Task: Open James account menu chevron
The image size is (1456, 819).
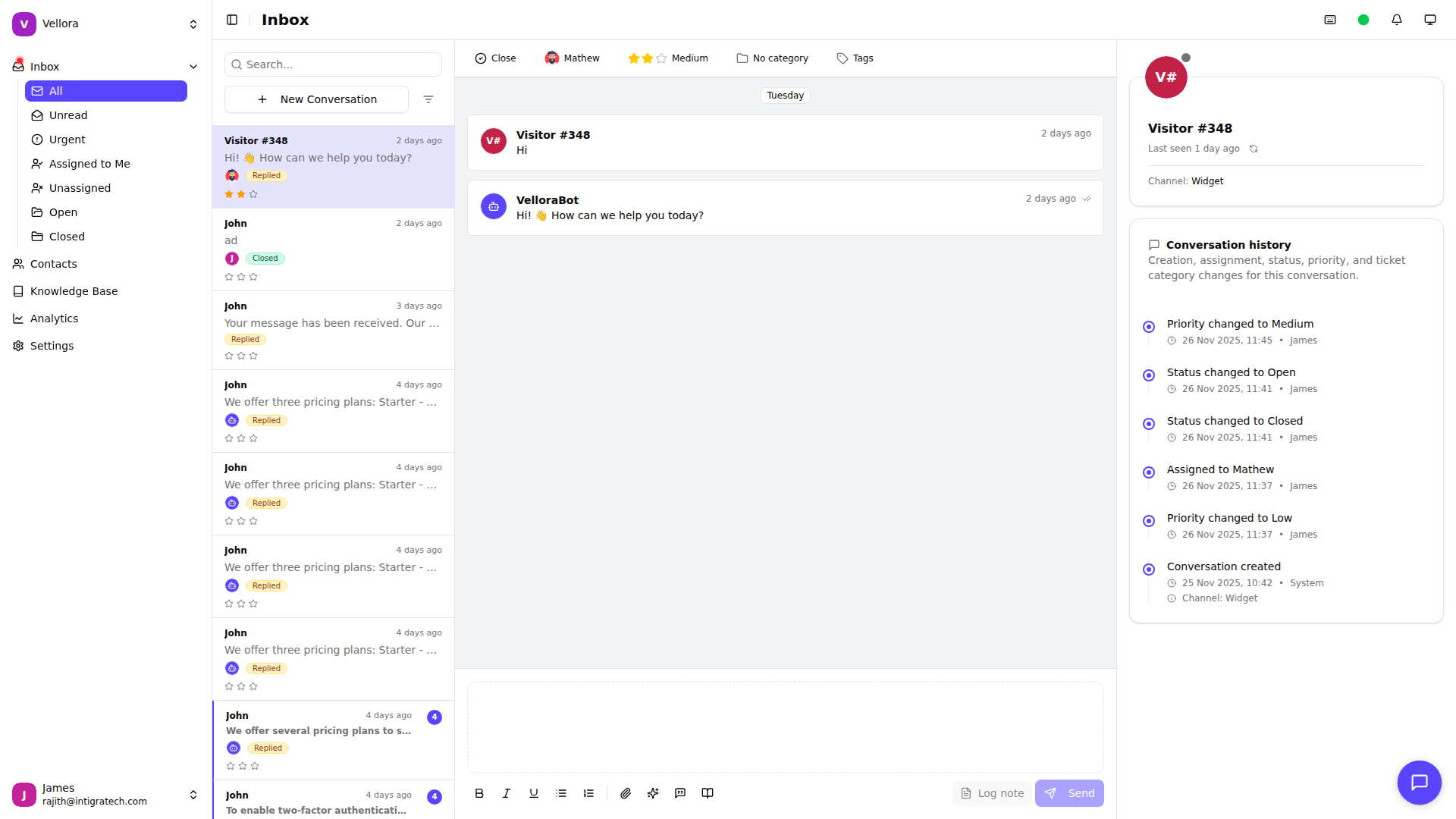Action: pyautogui.click(x=193, y=795)
